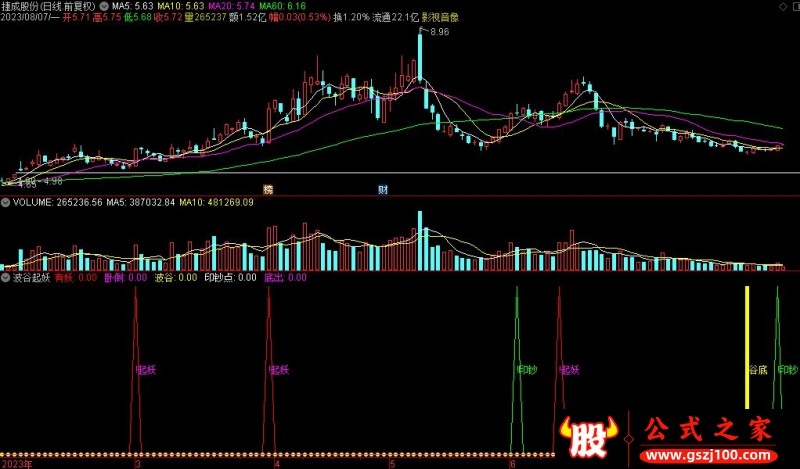
Task: Click the 财 event marker icon
Action: tap(383, 190)
